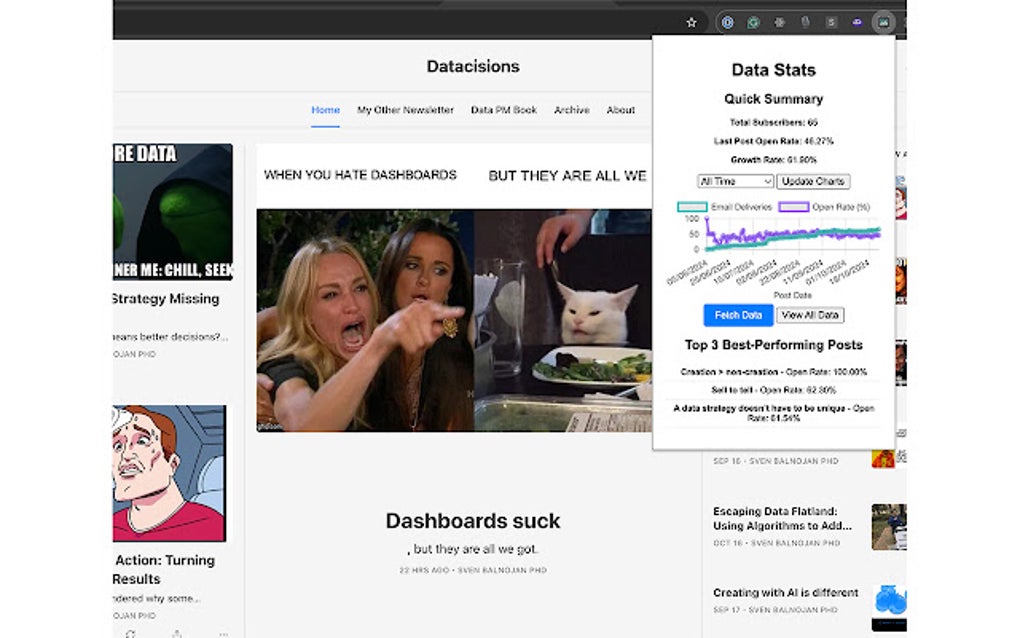This screenshot has width=1020, height=638.
Task: Open the 1Password extension icon
Action: [727, 22]
